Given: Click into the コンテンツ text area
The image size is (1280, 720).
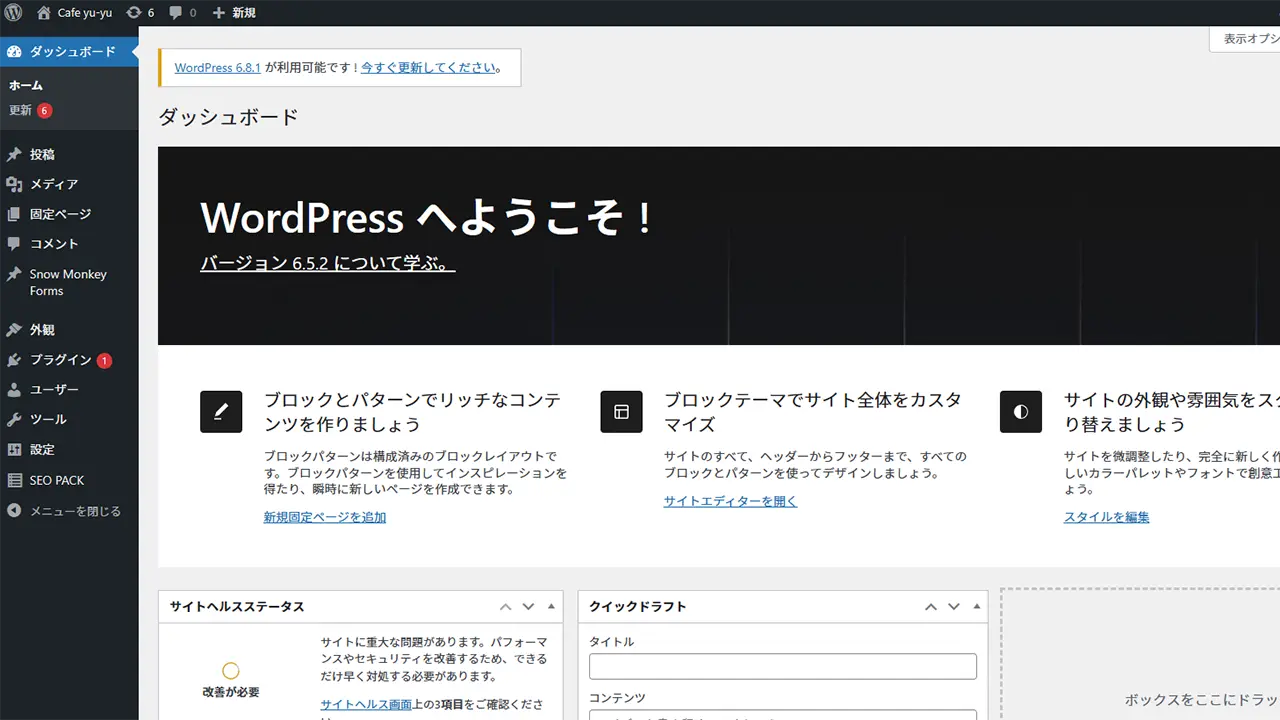Looking at the screenshot, I should 783,715.
